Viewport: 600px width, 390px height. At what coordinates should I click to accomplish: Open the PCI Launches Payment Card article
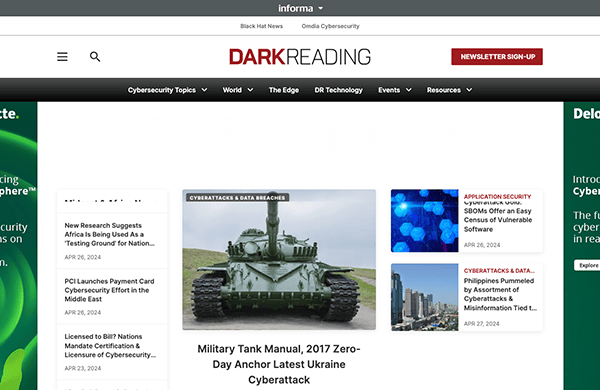pos(109,290)
